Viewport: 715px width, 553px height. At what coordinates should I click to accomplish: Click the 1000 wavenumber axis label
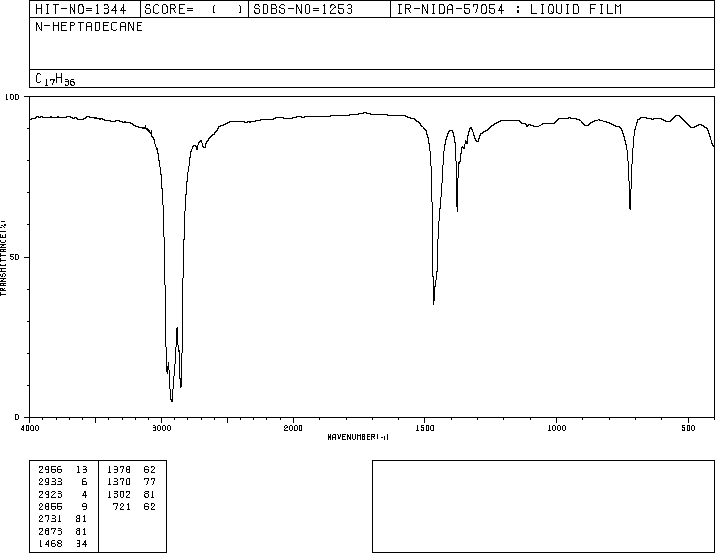pos(556,428)
